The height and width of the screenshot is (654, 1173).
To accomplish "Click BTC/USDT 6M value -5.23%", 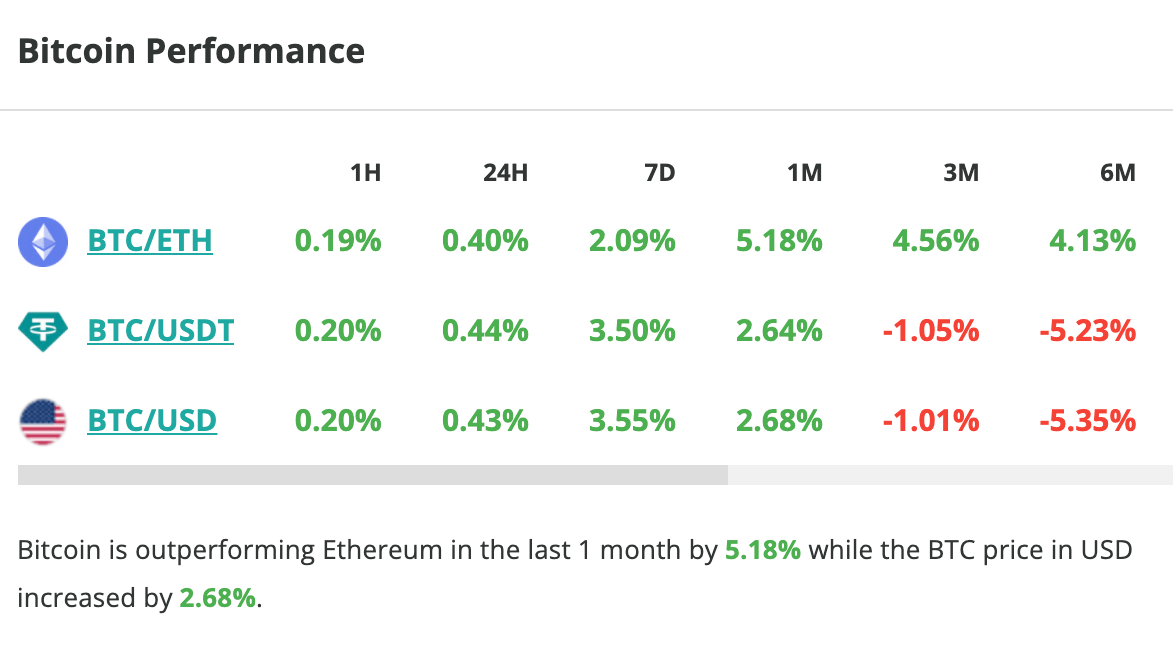I will (1086, 330).
